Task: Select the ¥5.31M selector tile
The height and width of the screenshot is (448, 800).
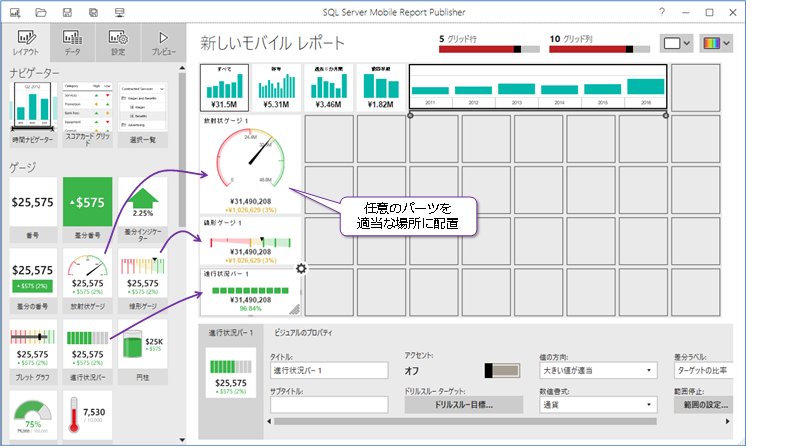Action: (277, 87)
